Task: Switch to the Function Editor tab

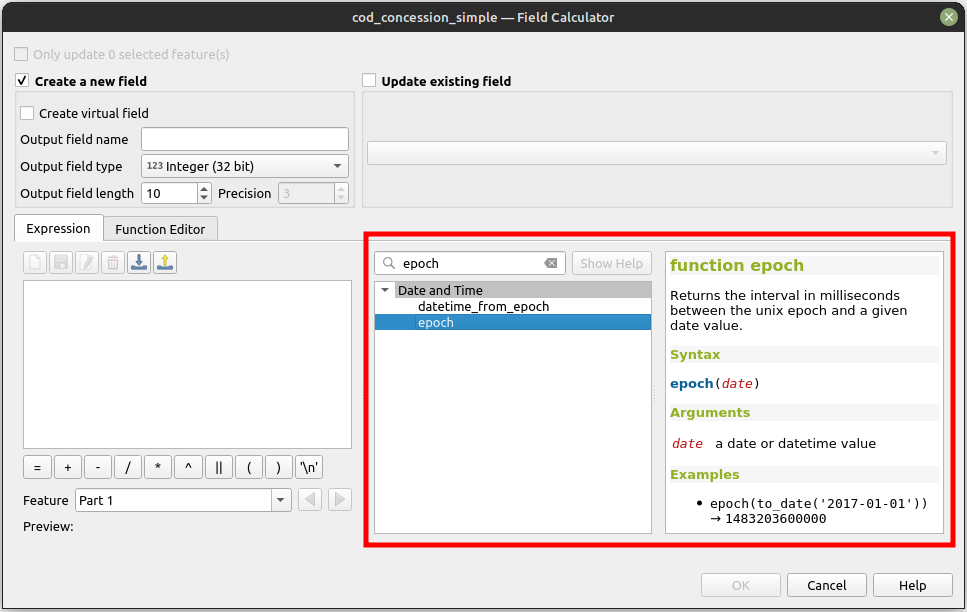Action: click(160, 229)
